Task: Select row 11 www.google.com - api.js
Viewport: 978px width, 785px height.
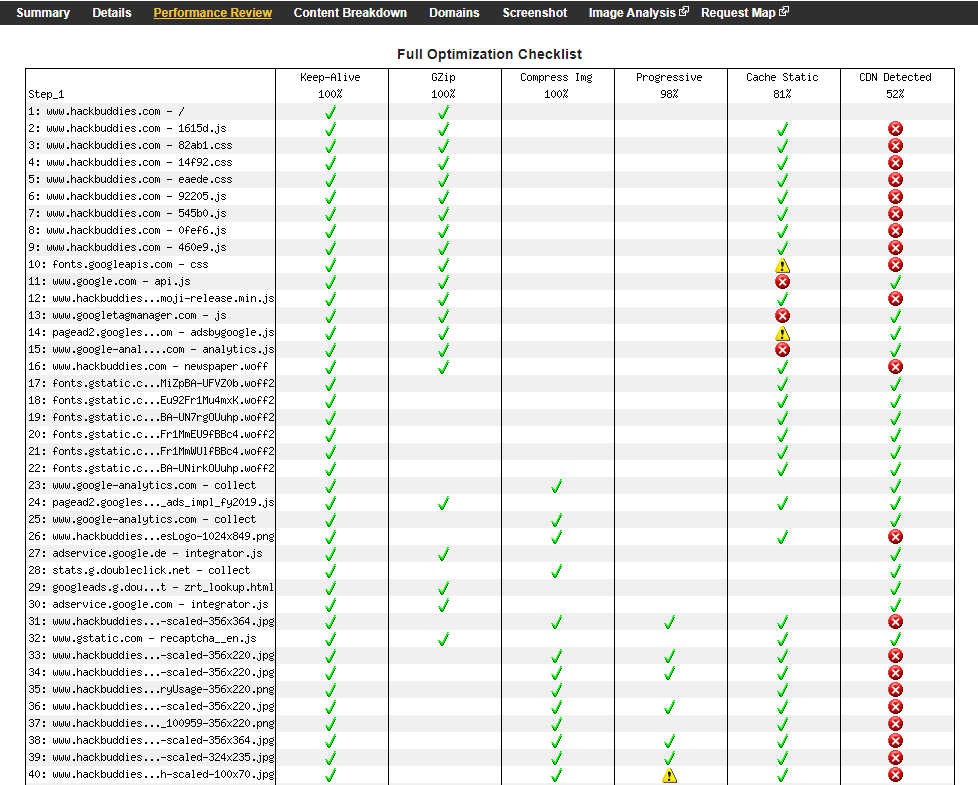Action: click(109, 281)
